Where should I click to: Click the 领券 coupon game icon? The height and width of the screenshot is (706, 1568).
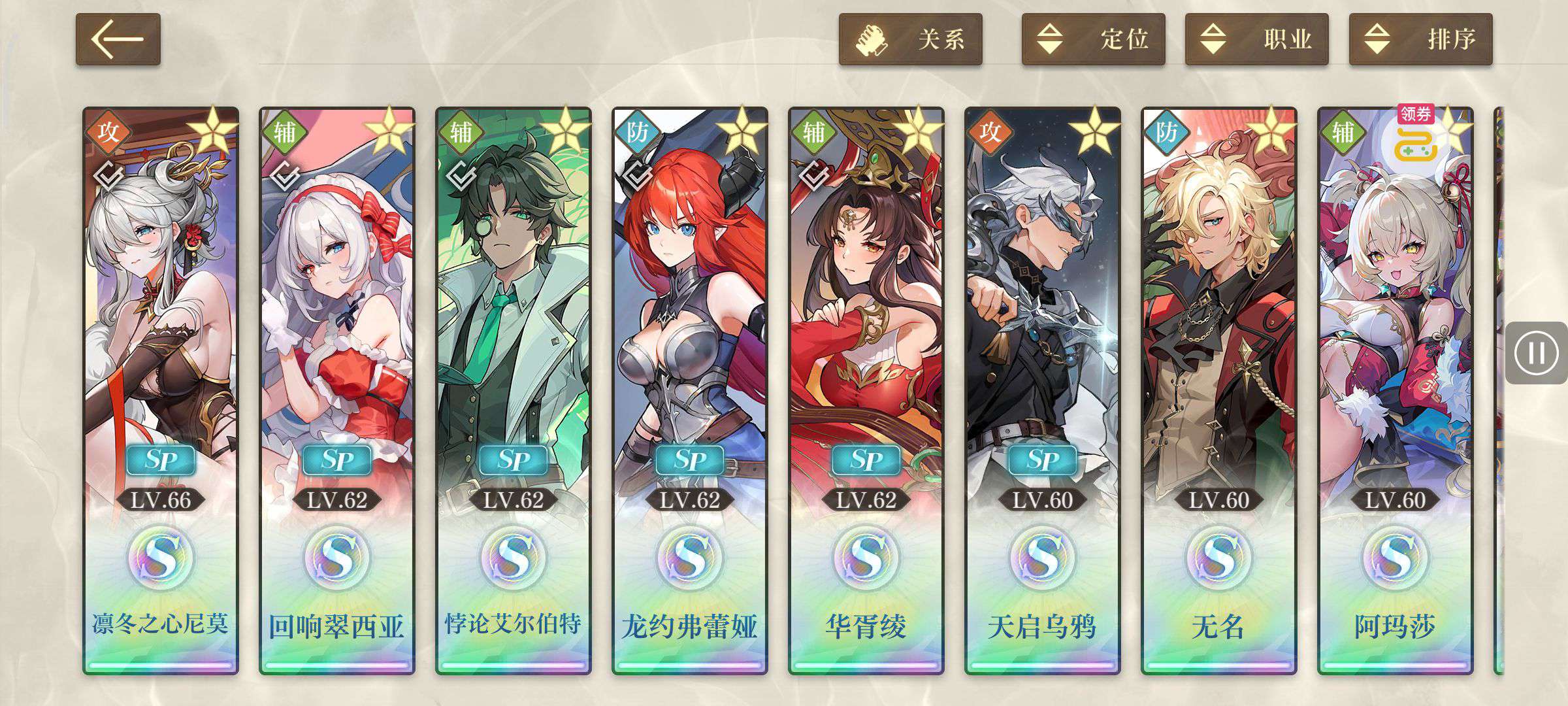1416,134
